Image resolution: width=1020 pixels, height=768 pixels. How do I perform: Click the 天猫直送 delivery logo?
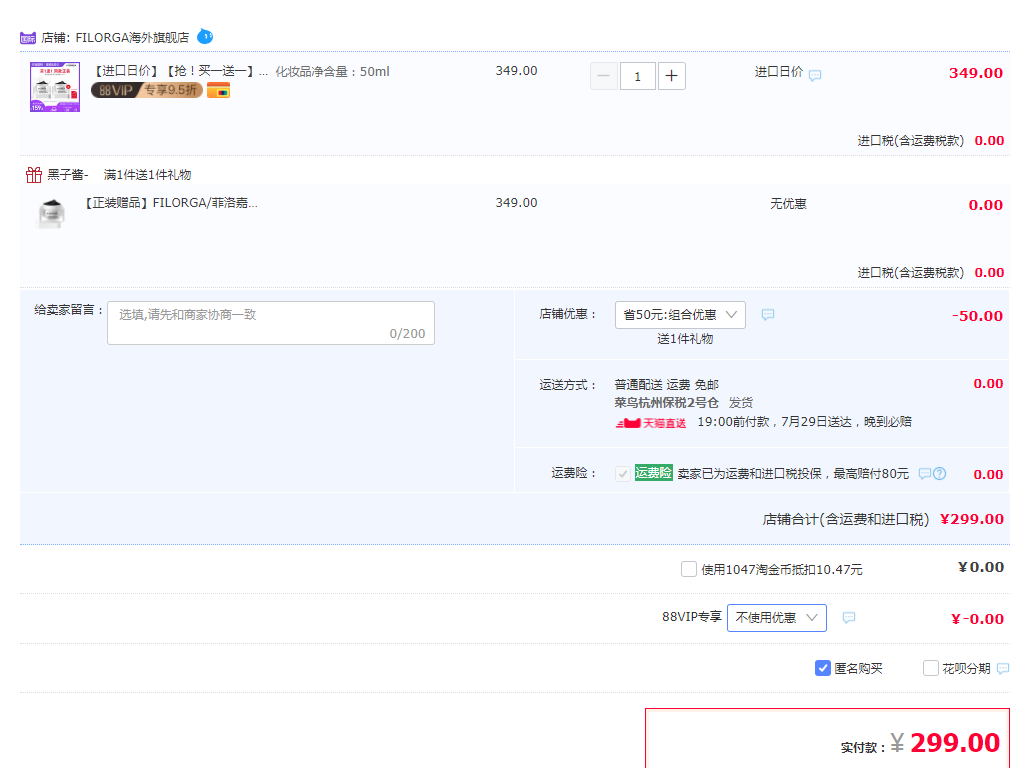point(651,423)
